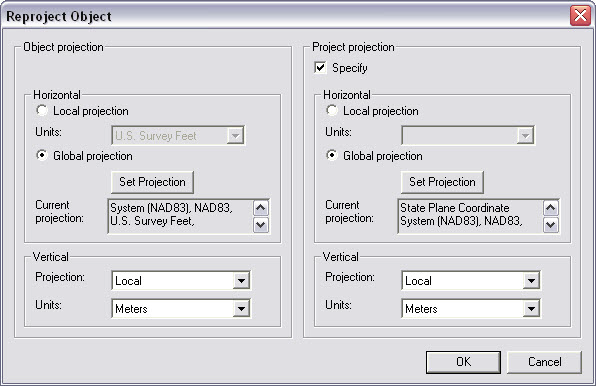Viewport: 596px width, 386px height.
Task: Expand project vertical Projection dropdown showing Local
Action: pyautogui.click(x=471, y=281)
